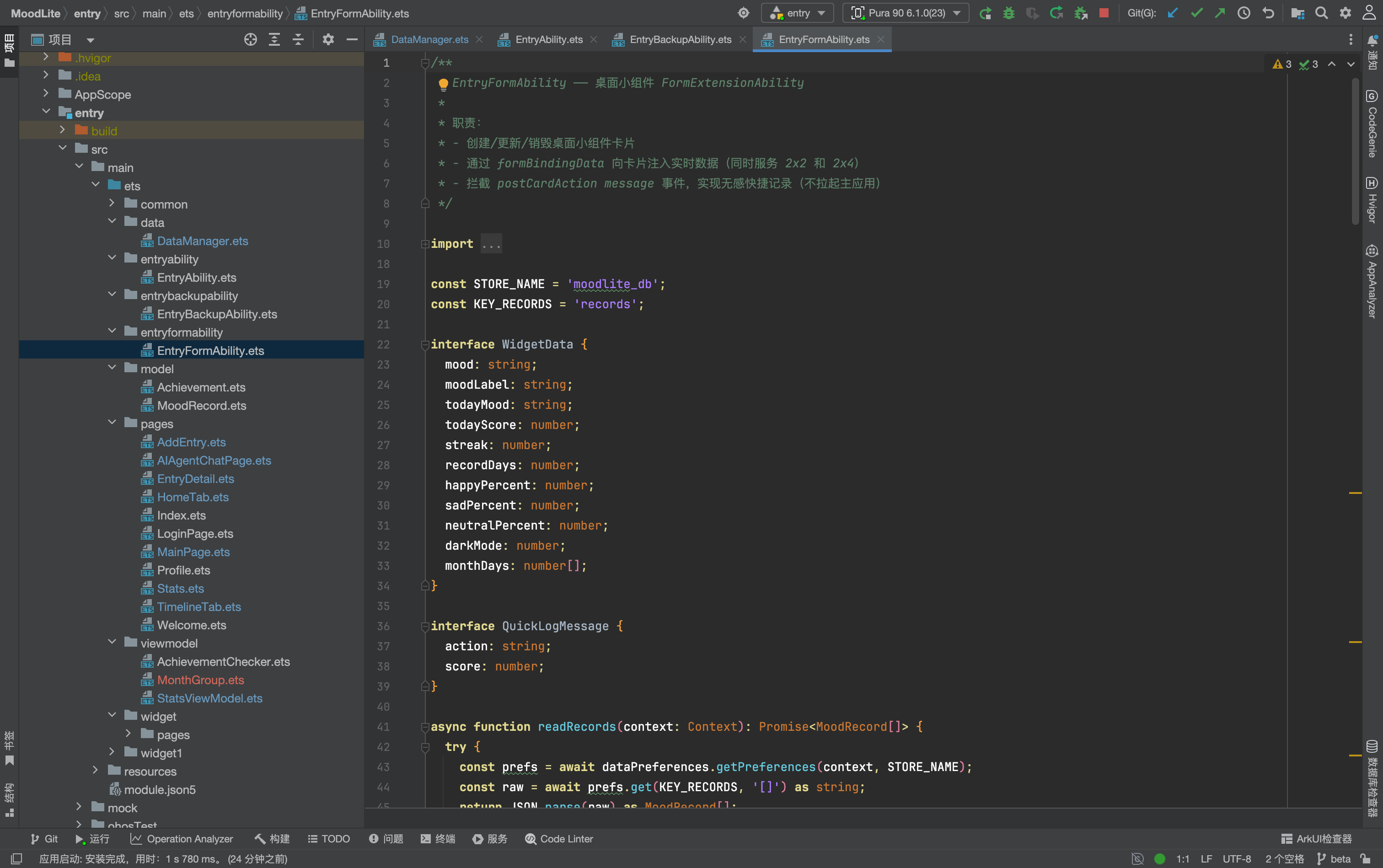The image size is (1383, 868).
Task: Open HomeTab.ets in the project tree
Action: coord(193,497)
